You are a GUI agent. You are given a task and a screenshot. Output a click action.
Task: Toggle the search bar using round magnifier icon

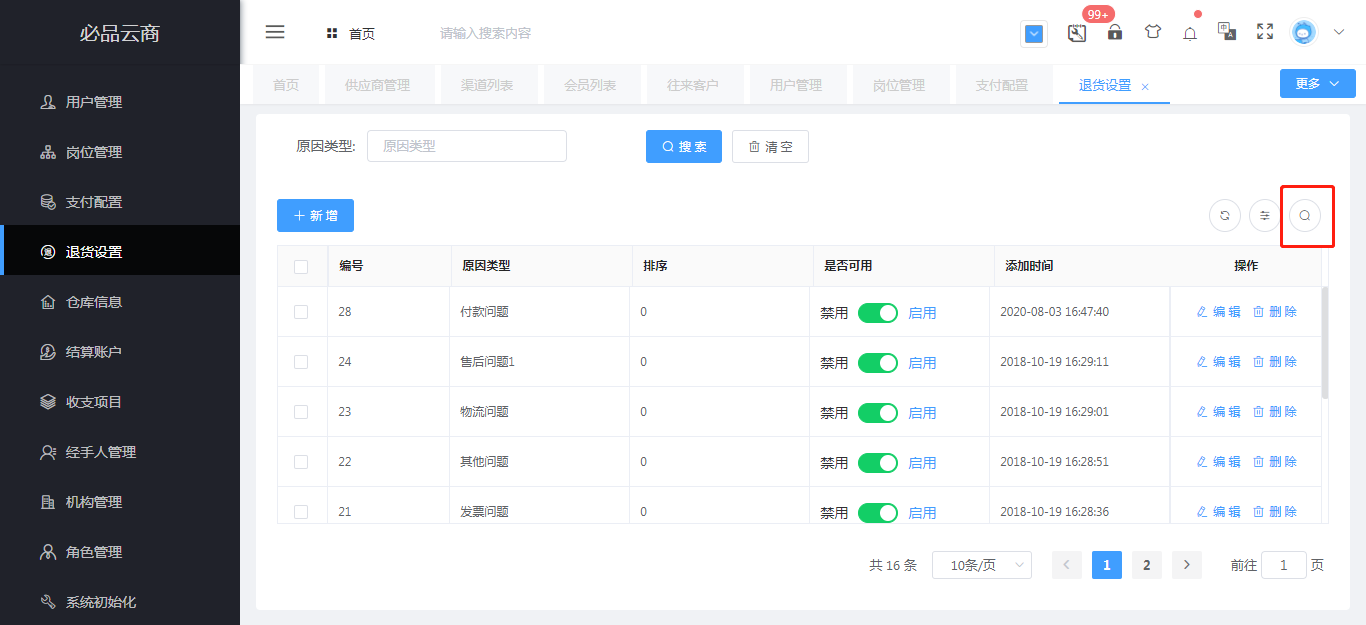(1305, 215)
